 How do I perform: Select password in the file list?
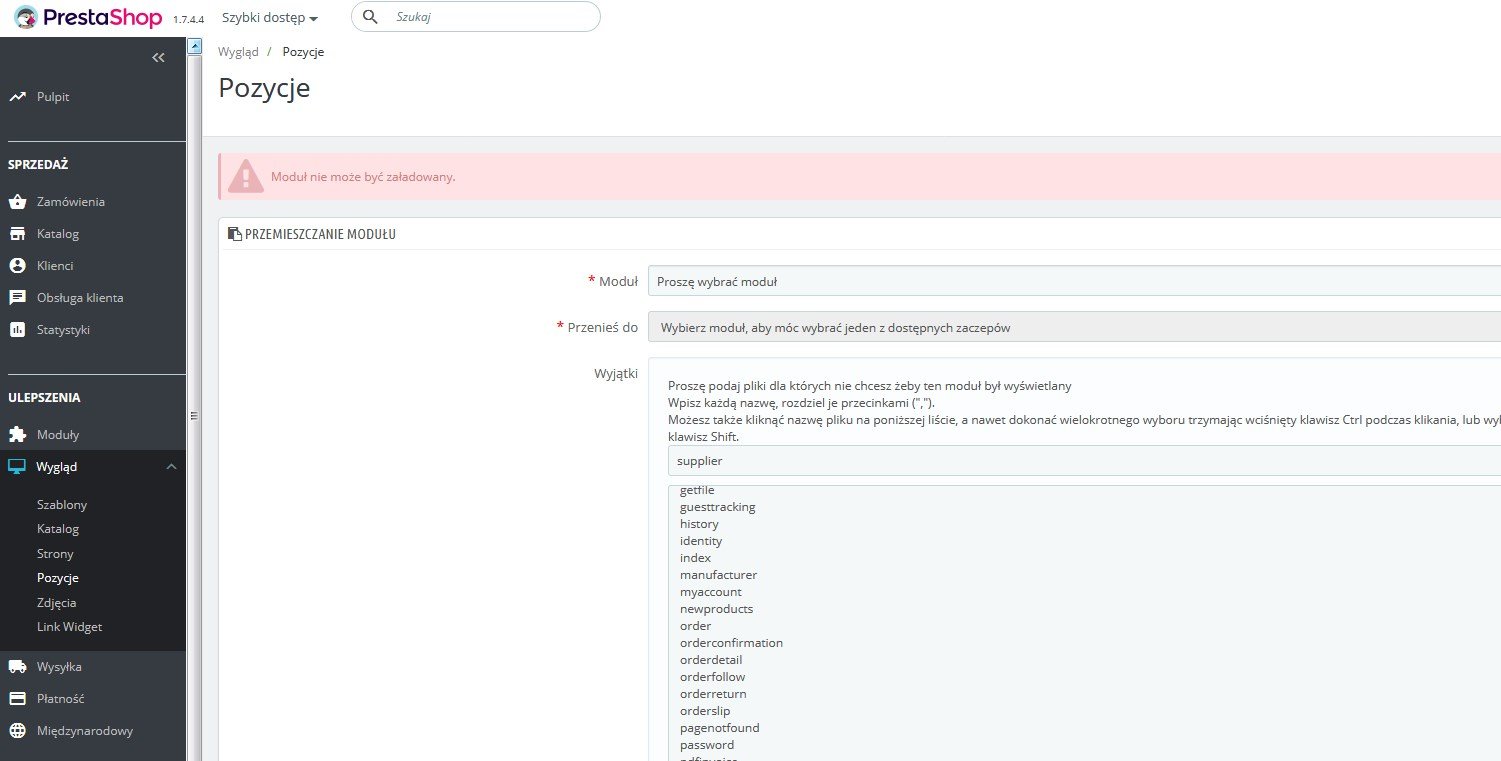[x=707, y=745]
